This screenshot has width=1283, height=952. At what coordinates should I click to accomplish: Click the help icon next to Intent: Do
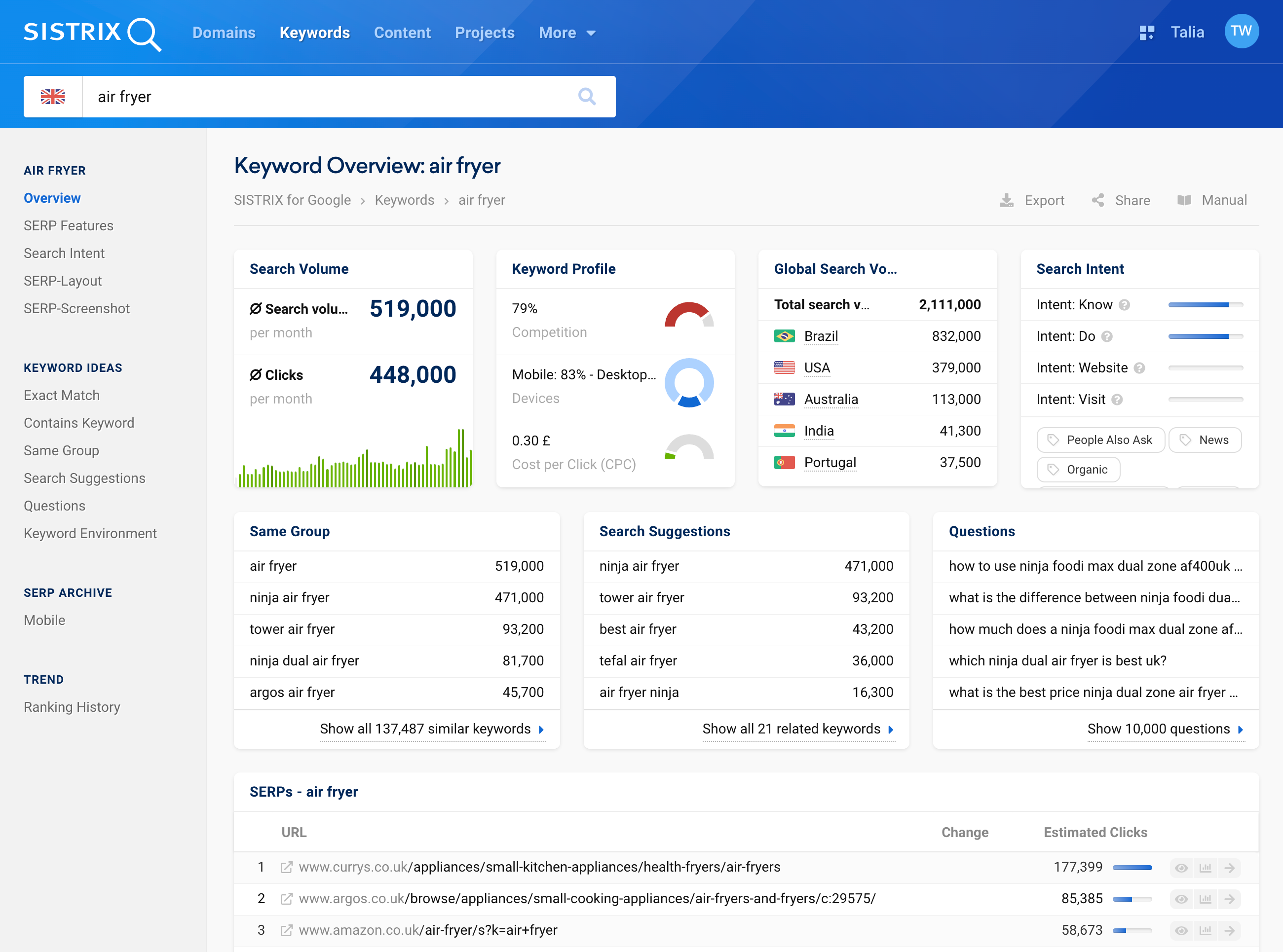(1107, 336)
